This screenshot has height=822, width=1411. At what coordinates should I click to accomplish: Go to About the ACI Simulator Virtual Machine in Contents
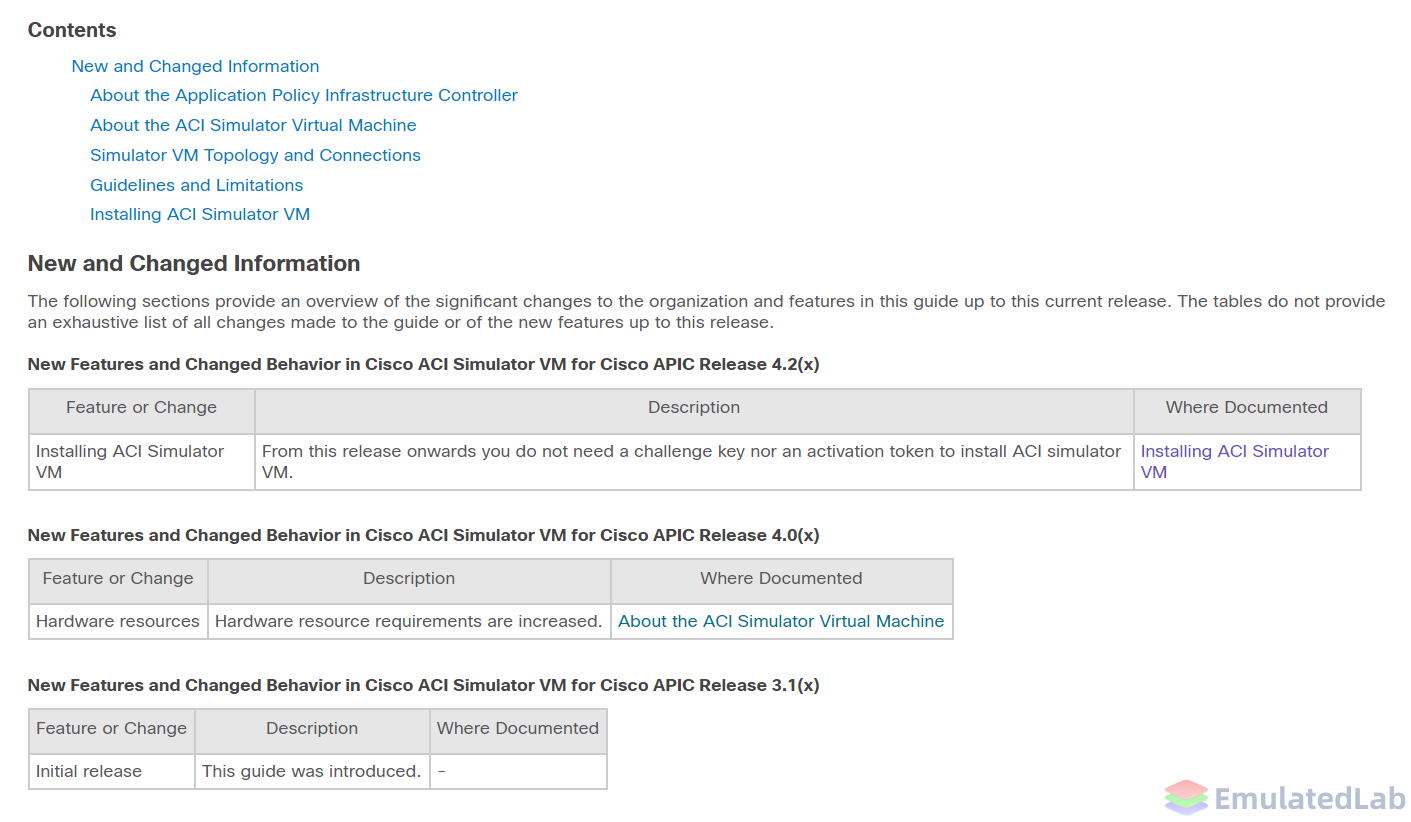coord(253,125)
